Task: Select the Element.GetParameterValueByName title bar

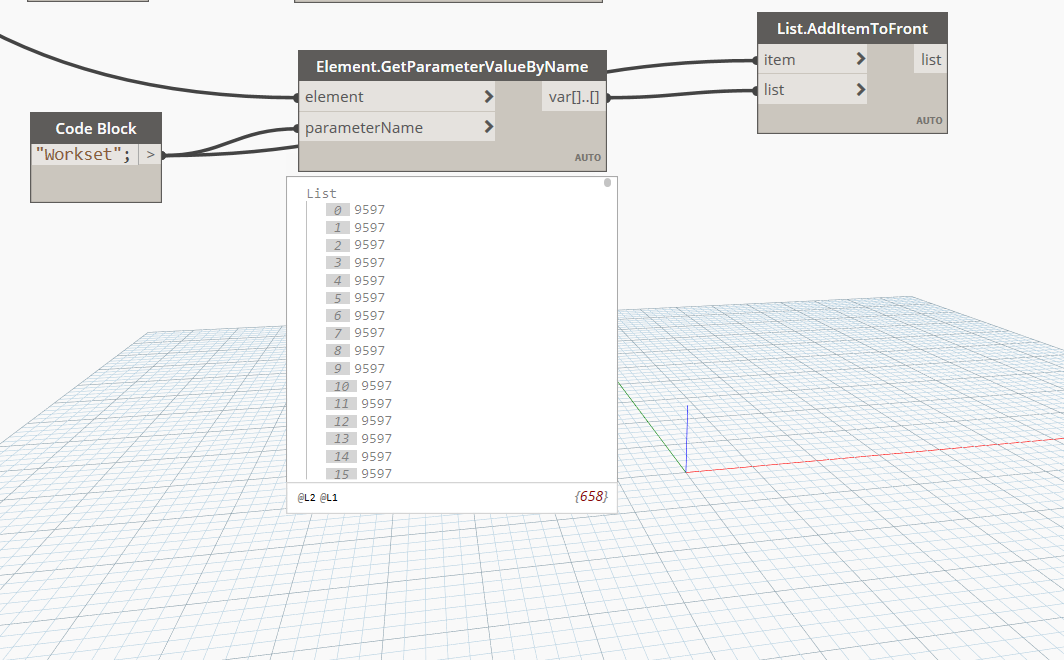Action: click(452, 65)
